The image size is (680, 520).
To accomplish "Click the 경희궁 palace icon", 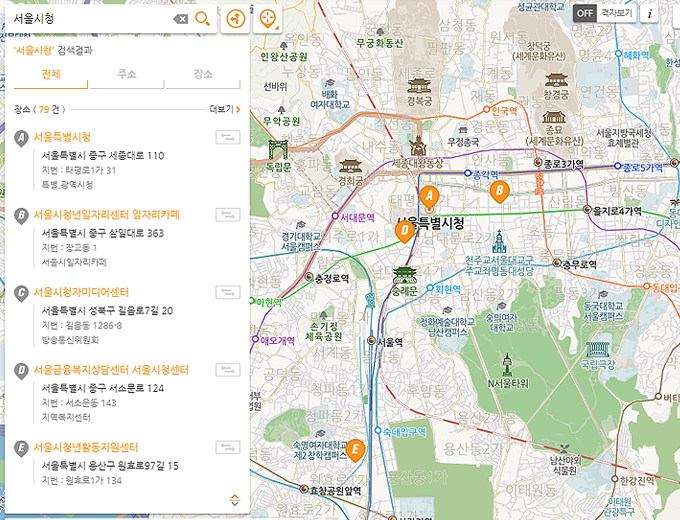I will coord(350,167).
